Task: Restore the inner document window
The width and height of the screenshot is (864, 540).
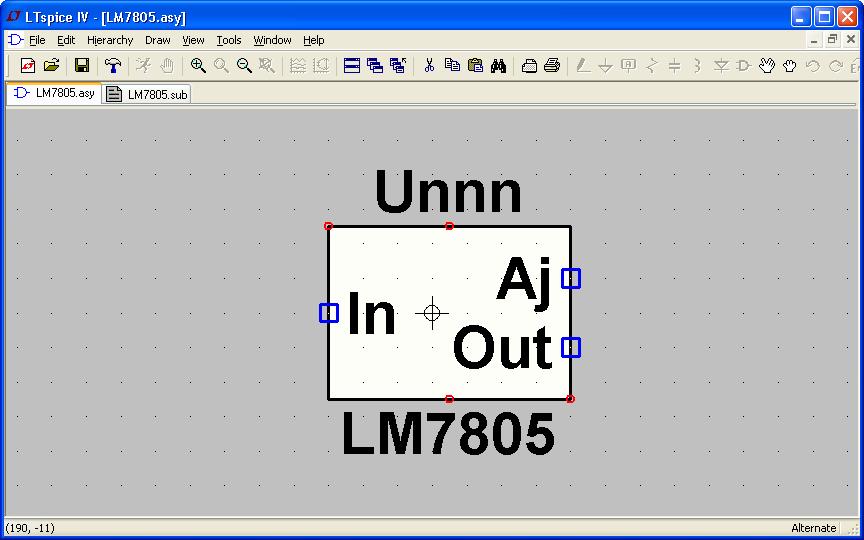Action: point(832,40)
